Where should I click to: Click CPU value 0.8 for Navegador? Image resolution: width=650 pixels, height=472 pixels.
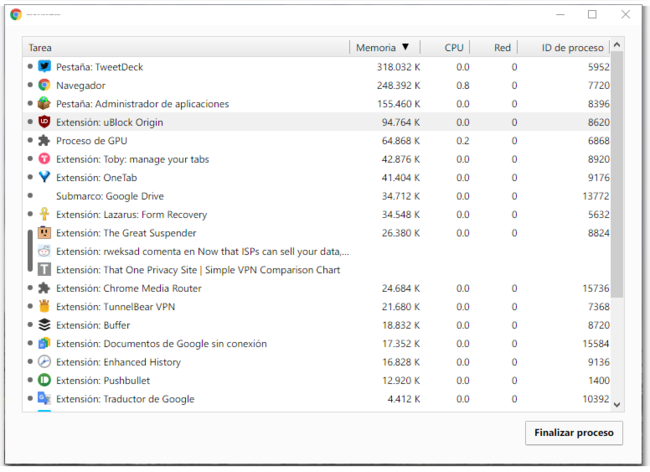463,85
